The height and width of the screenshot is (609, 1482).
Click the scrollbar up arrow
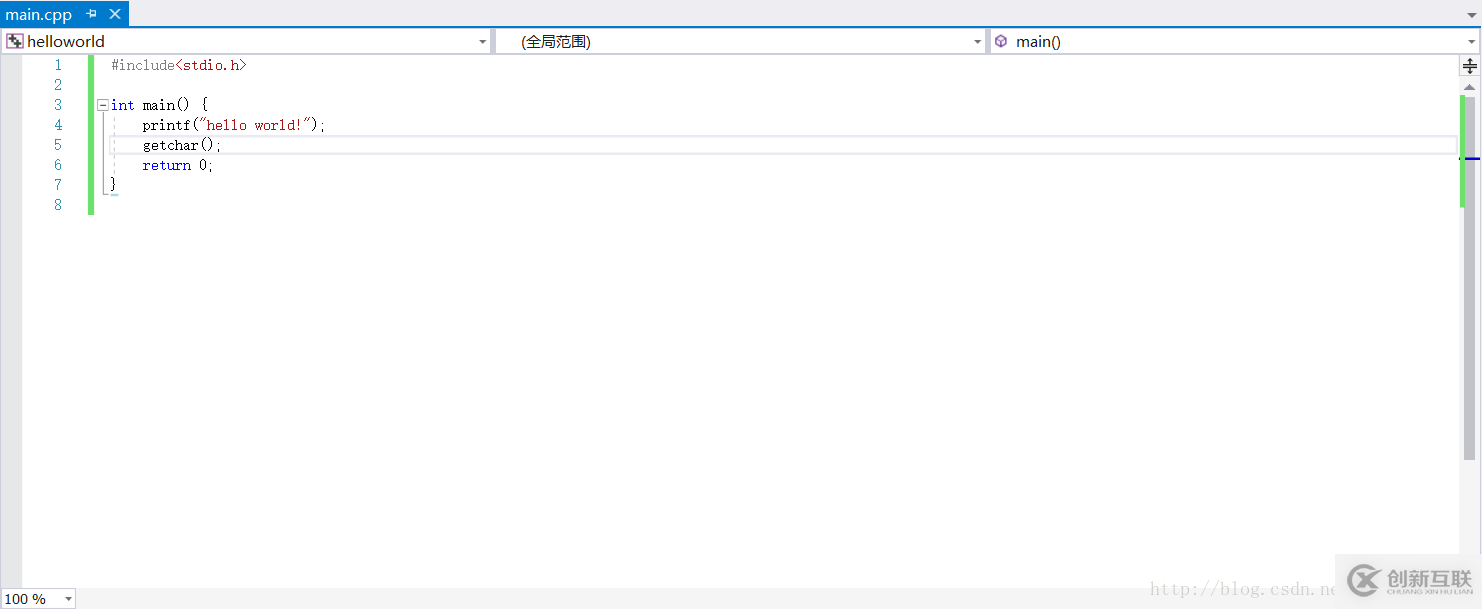coord(1470,87)
